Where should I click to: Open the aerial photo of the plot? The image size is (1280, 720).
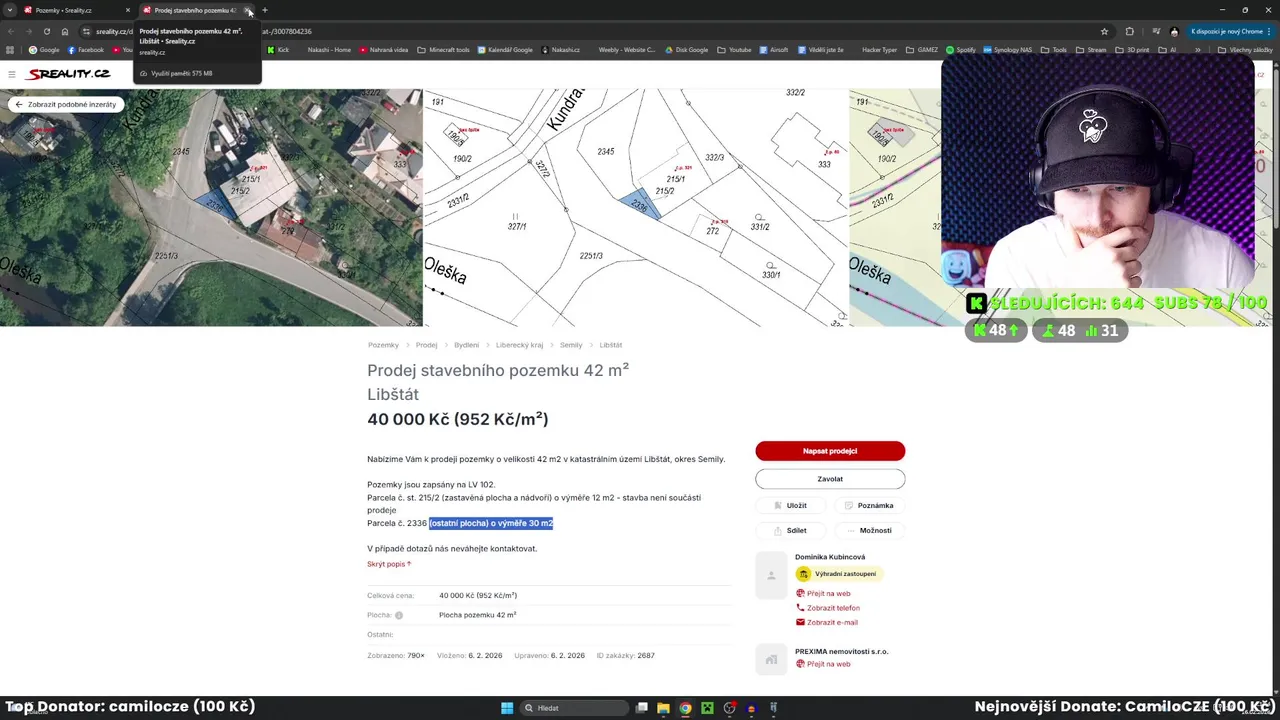(211, 207)
